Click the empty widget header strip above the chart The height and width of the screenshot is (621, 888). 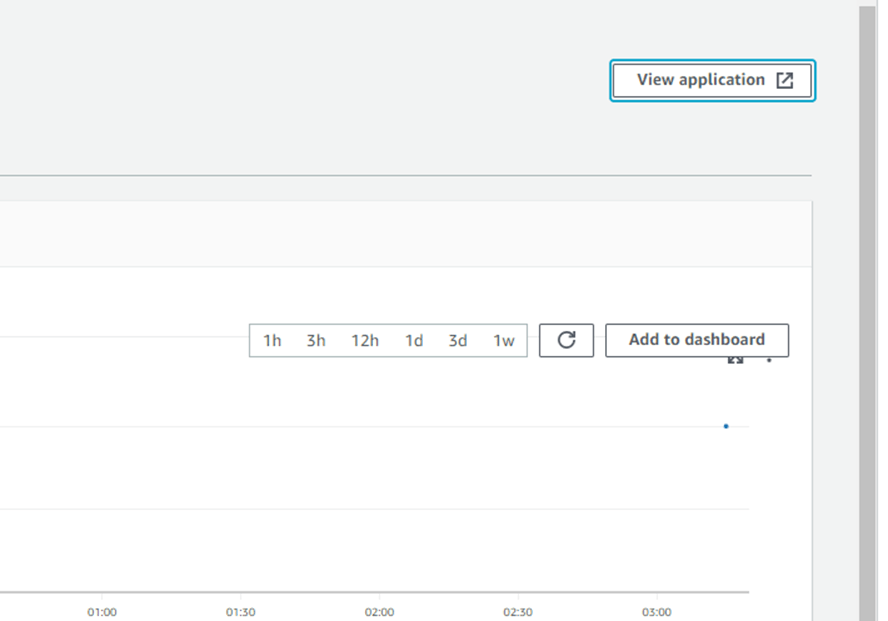(400, 234)
